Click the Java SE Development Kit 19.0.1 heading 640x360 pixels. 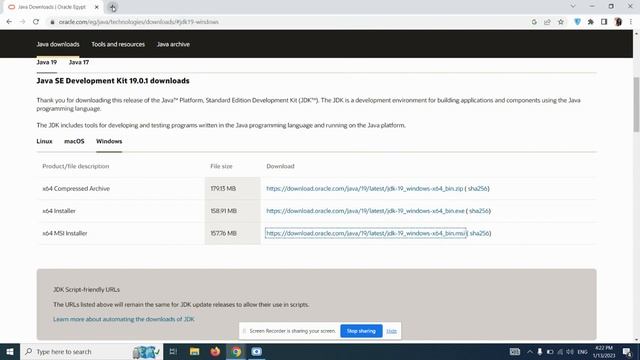coord(113,81)
